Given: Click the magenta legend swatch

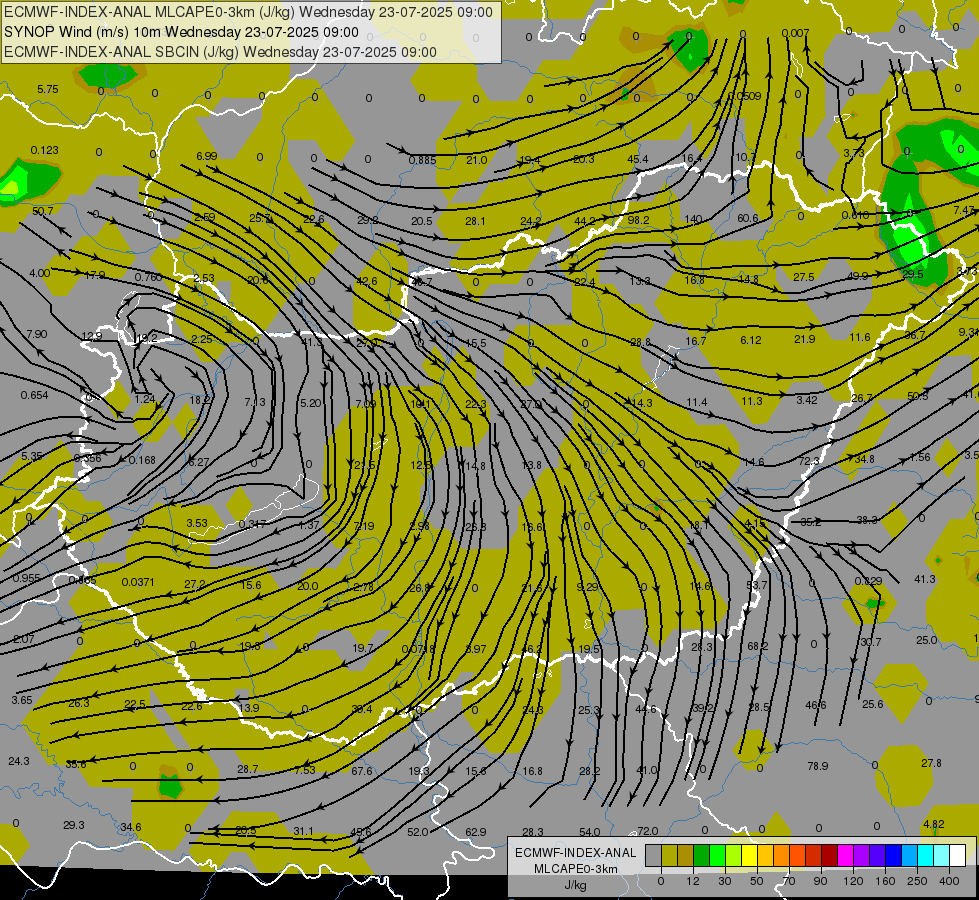Looking at the screenshot, I should (x=846, y=855).
